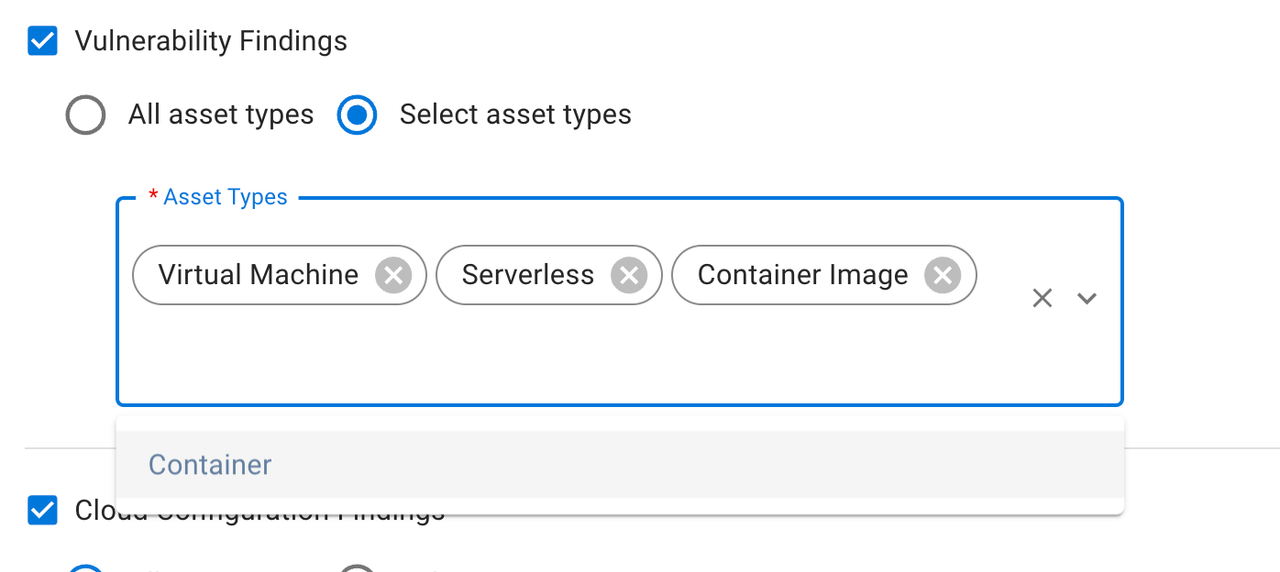Click the Container Image chip label

802,275
